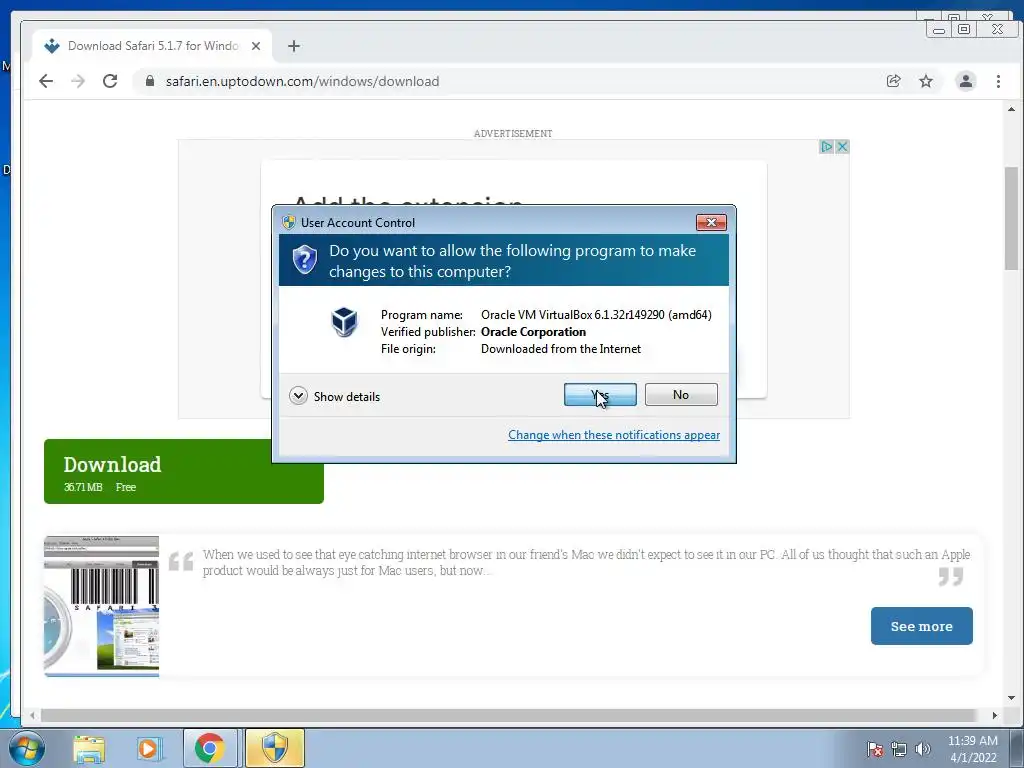Open volume icon in system tray
Image resolution: width=1024 pixels, height=768 pixels.
pos(922,749)
